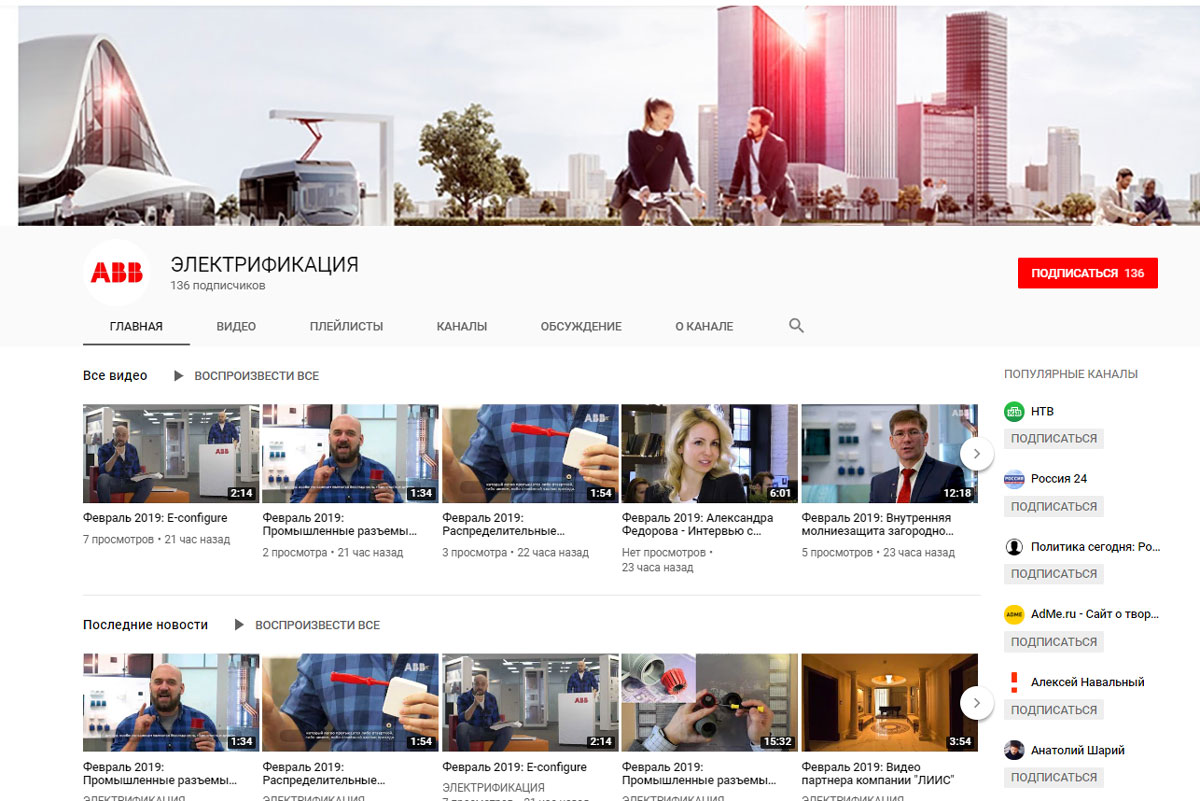Click the "3 просмотра • 22 часа назад" text
Viewport: 1200px width, 801px height.
pyautogui.click(x=516, y=552)
